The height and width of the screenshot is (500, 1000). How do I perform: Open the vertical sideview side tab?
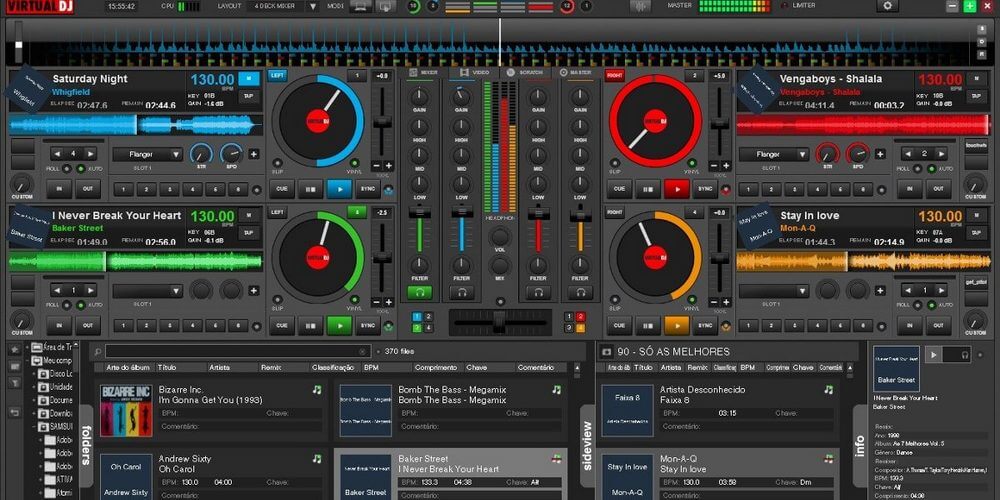(x=587, y=445)
